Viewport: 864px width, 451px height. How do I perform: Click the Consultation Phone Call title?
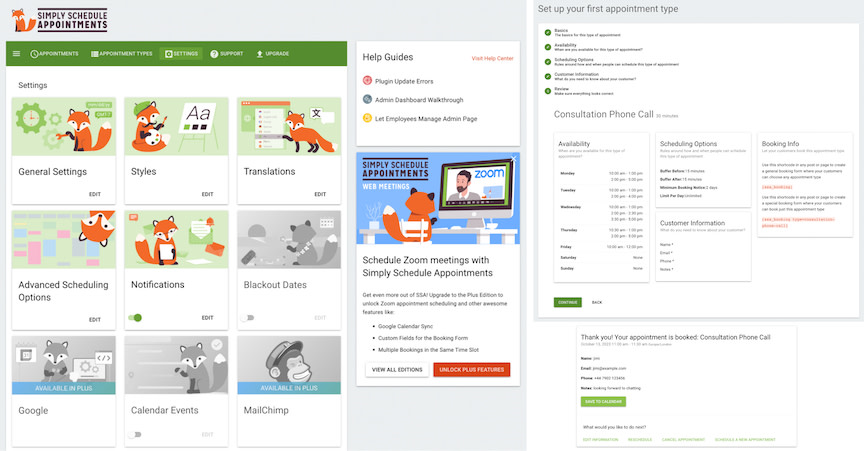pyautogui.click(x=603, y=114)
